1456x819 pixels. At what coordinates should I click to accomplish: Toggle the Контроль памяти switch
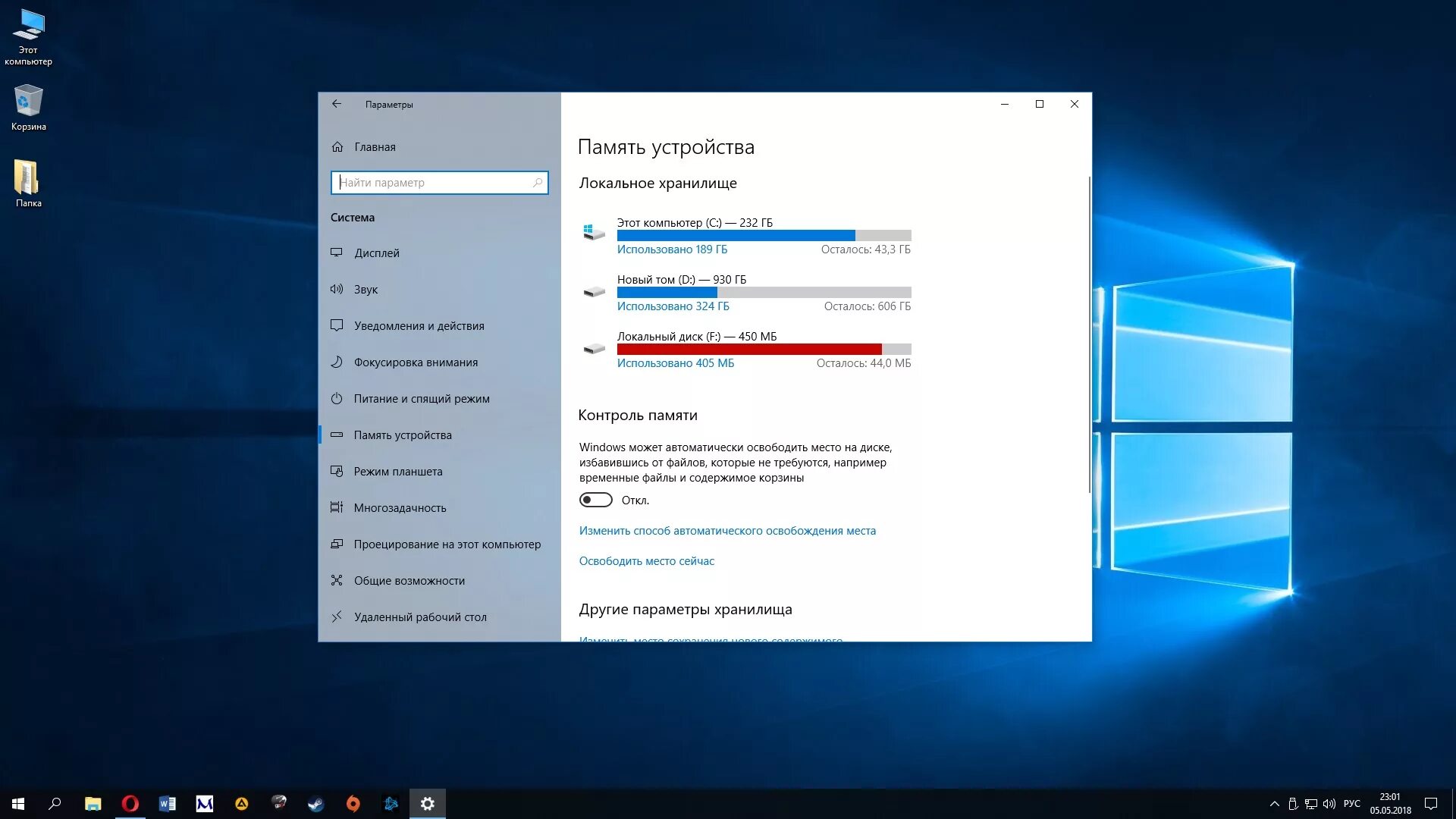point(595,500)
